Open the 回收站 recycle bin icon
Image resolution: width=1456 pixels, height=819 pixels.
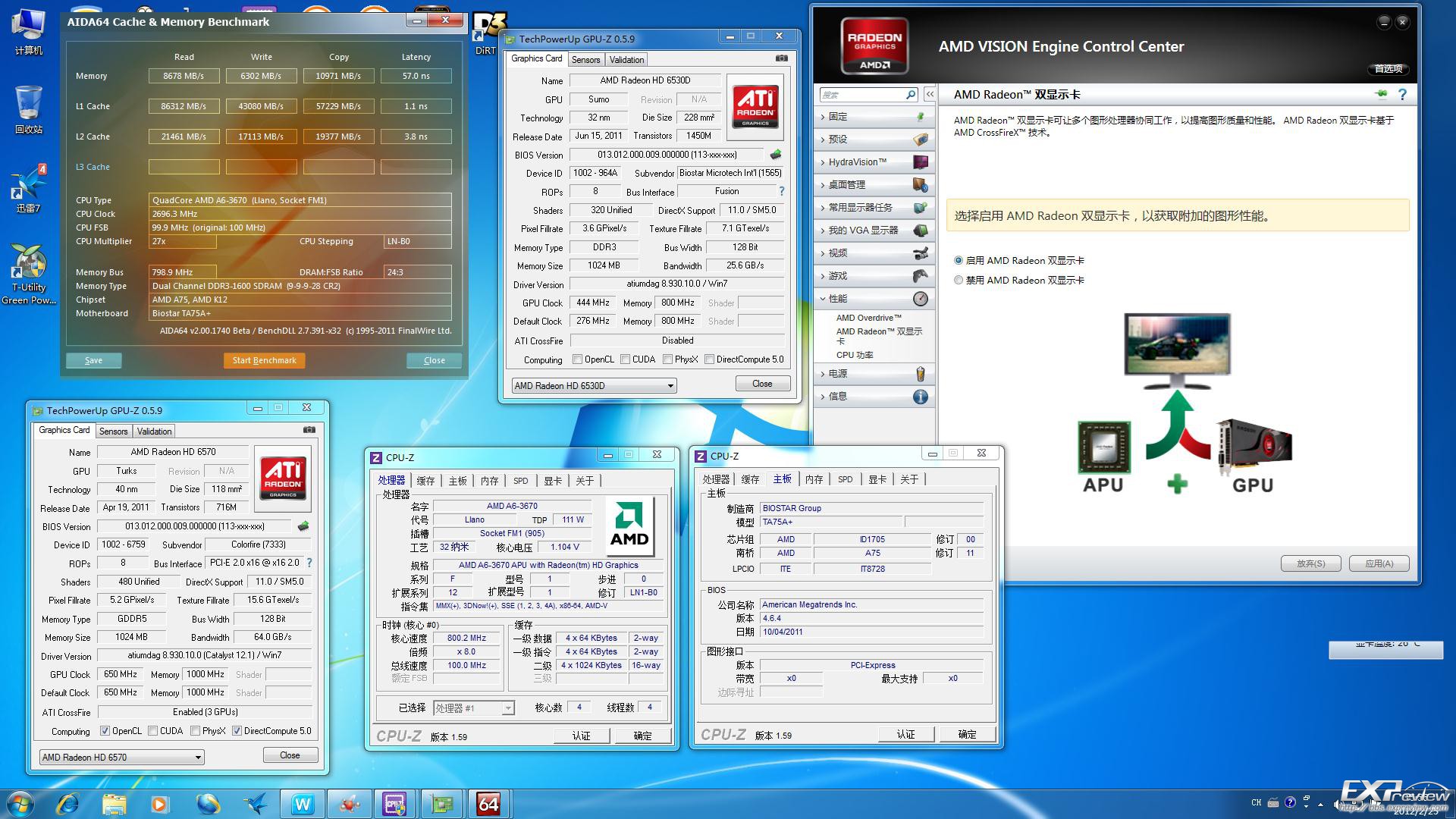(x=28, y=110)
